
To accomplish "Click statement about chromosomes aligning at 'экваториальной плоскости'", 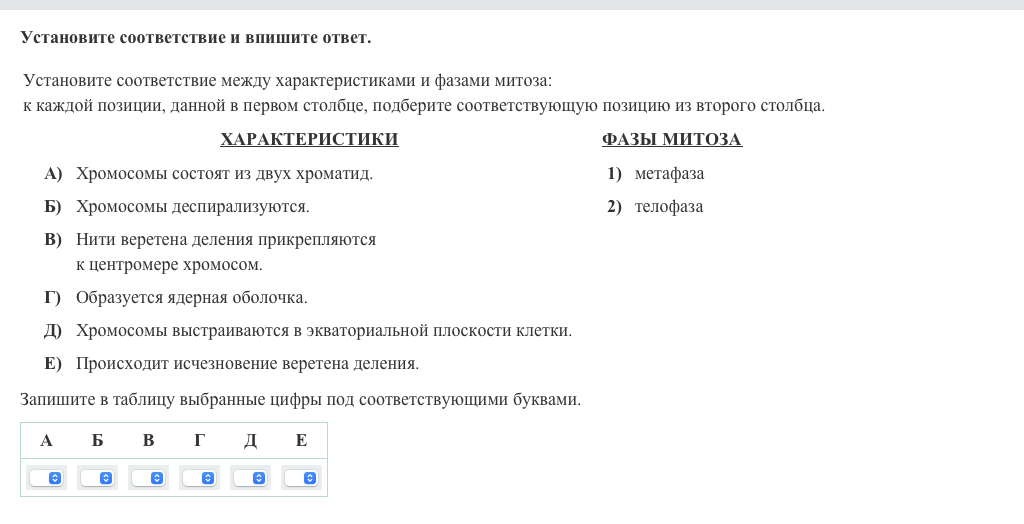I will click(324, 331).
